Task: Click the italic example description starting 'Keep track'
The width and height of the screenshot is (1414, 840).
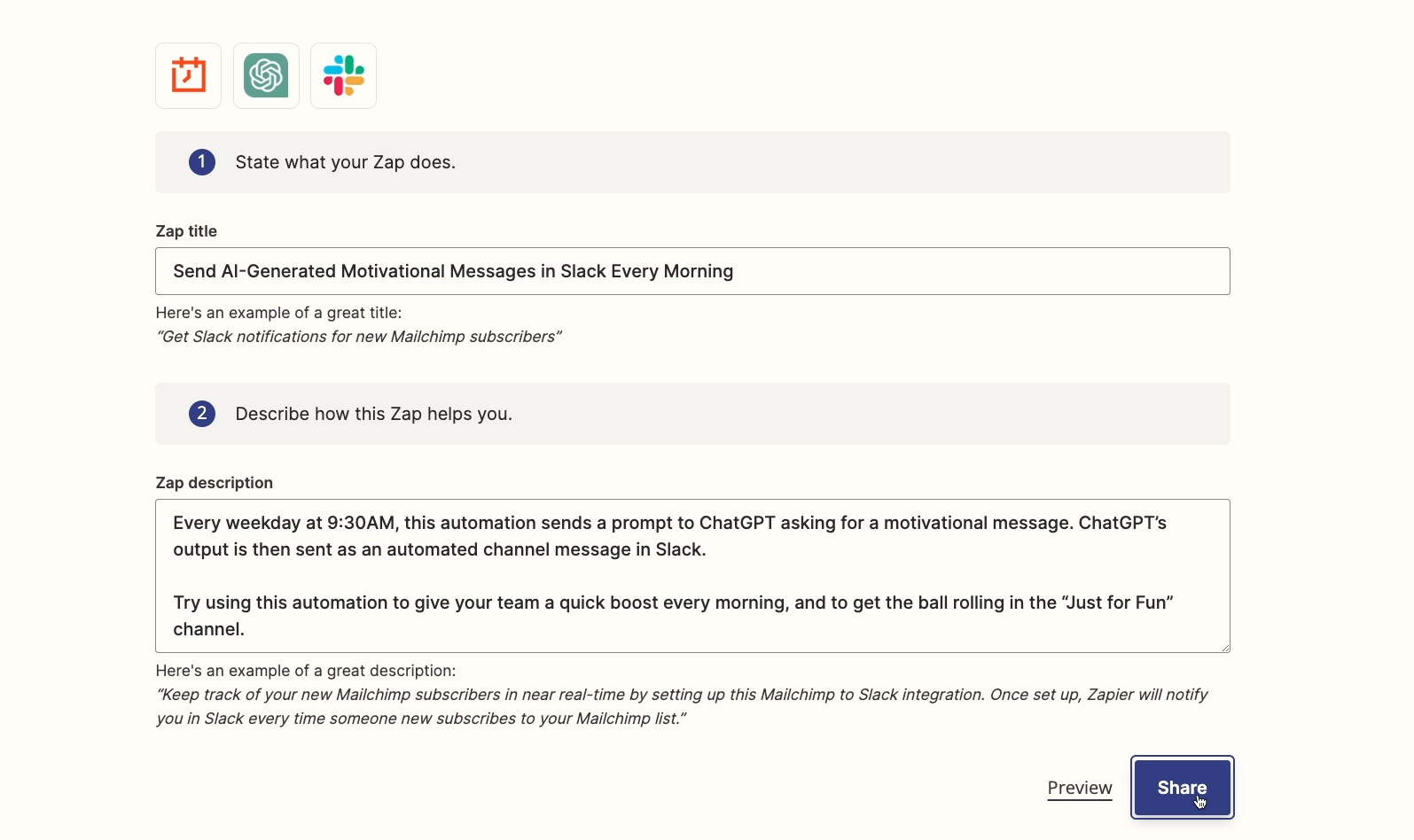Action: pos(682,706)
